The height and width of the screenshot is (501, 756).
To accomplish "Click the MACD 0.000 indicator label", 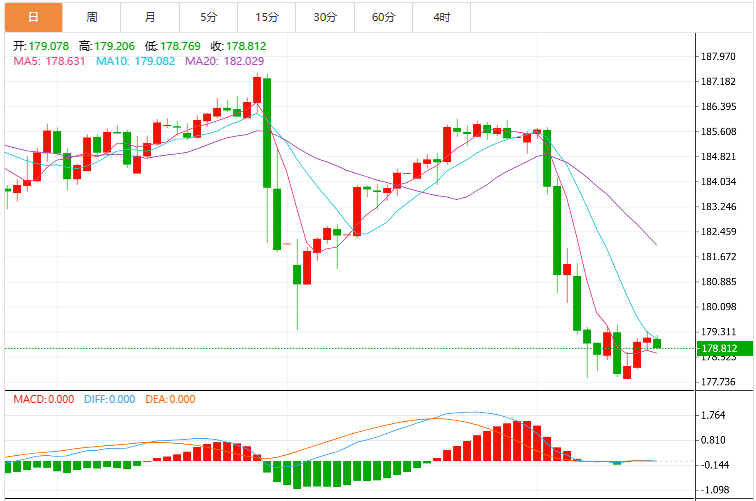I will coord(44,399).
